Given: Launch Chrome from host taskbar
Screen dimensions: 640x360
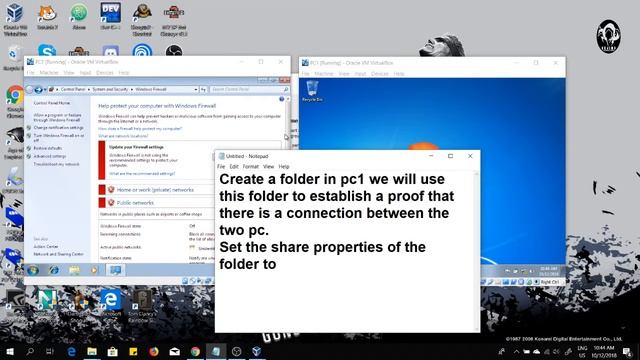Looking at the screenshot, I should pos(195,351).
